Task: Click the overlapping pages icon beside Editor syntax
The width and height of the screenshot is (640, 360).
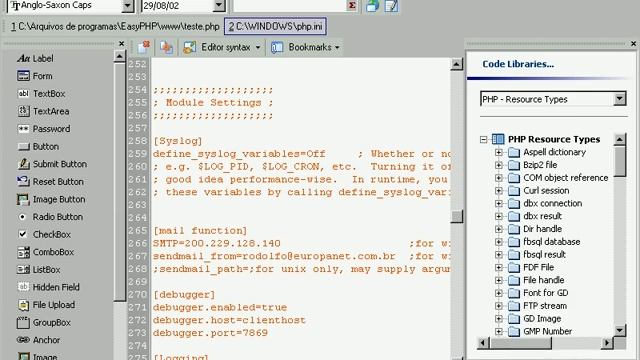Action: click(x=166, y=47)
